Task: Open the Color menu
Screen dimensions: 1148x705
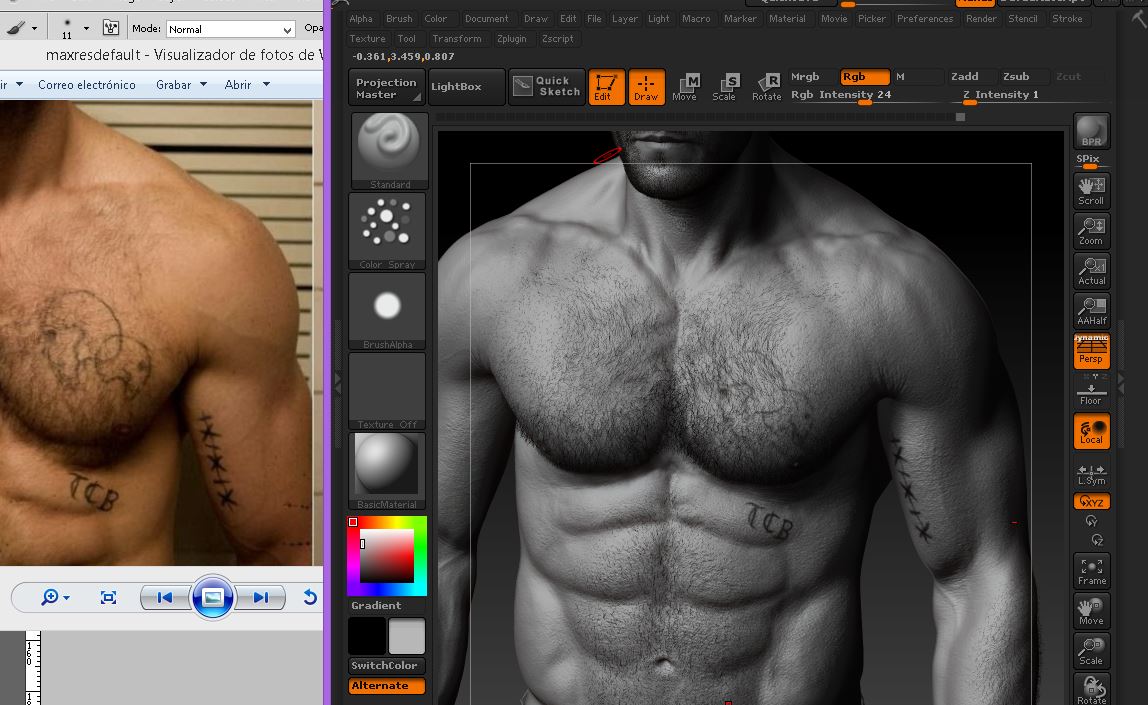Action: pos(436,19)
